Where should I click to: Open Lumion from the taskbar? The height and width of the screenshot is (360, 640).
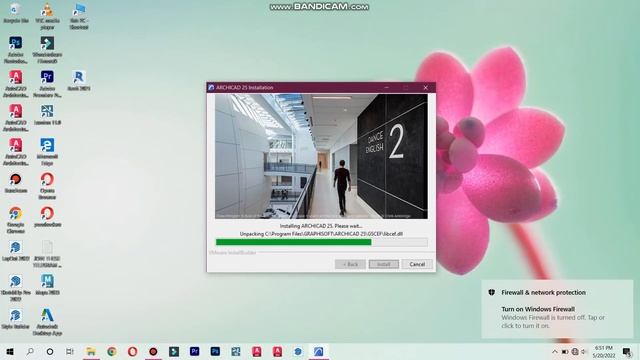[236, 351]
